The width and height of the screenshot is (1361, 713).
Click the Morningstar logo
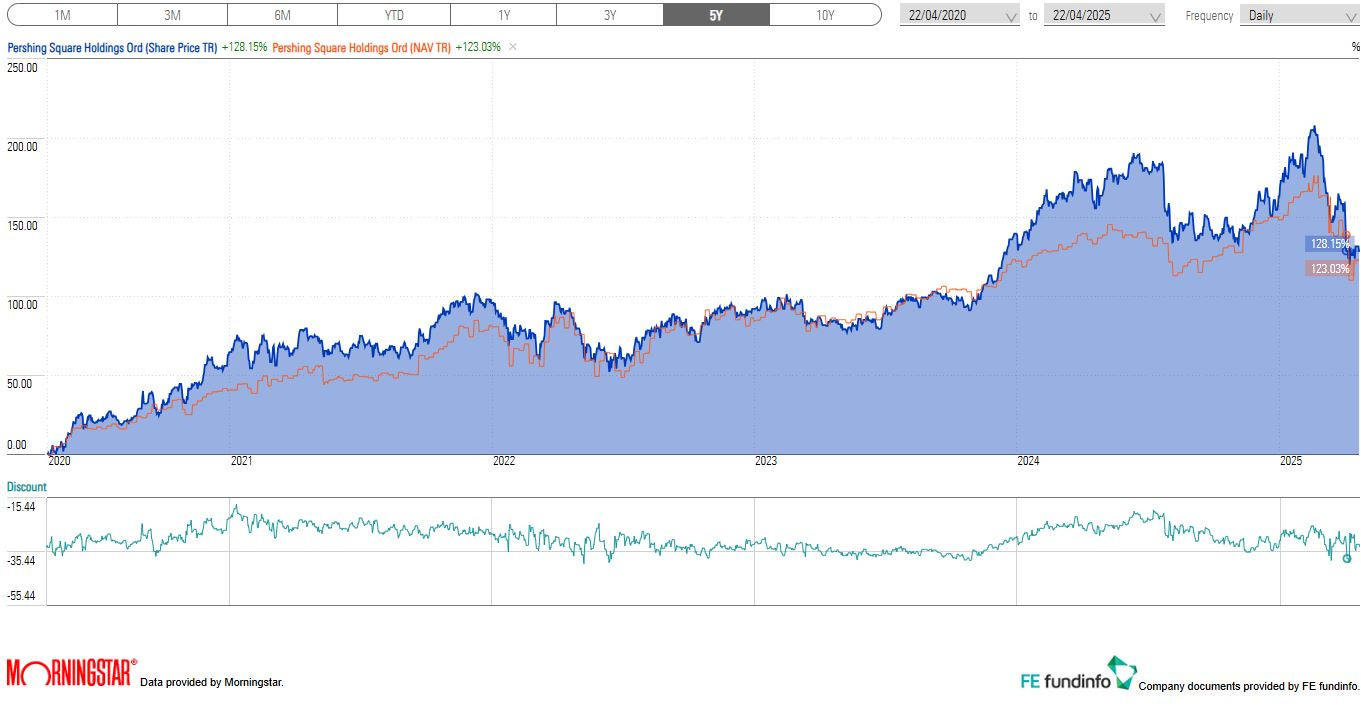click(71, 672)
